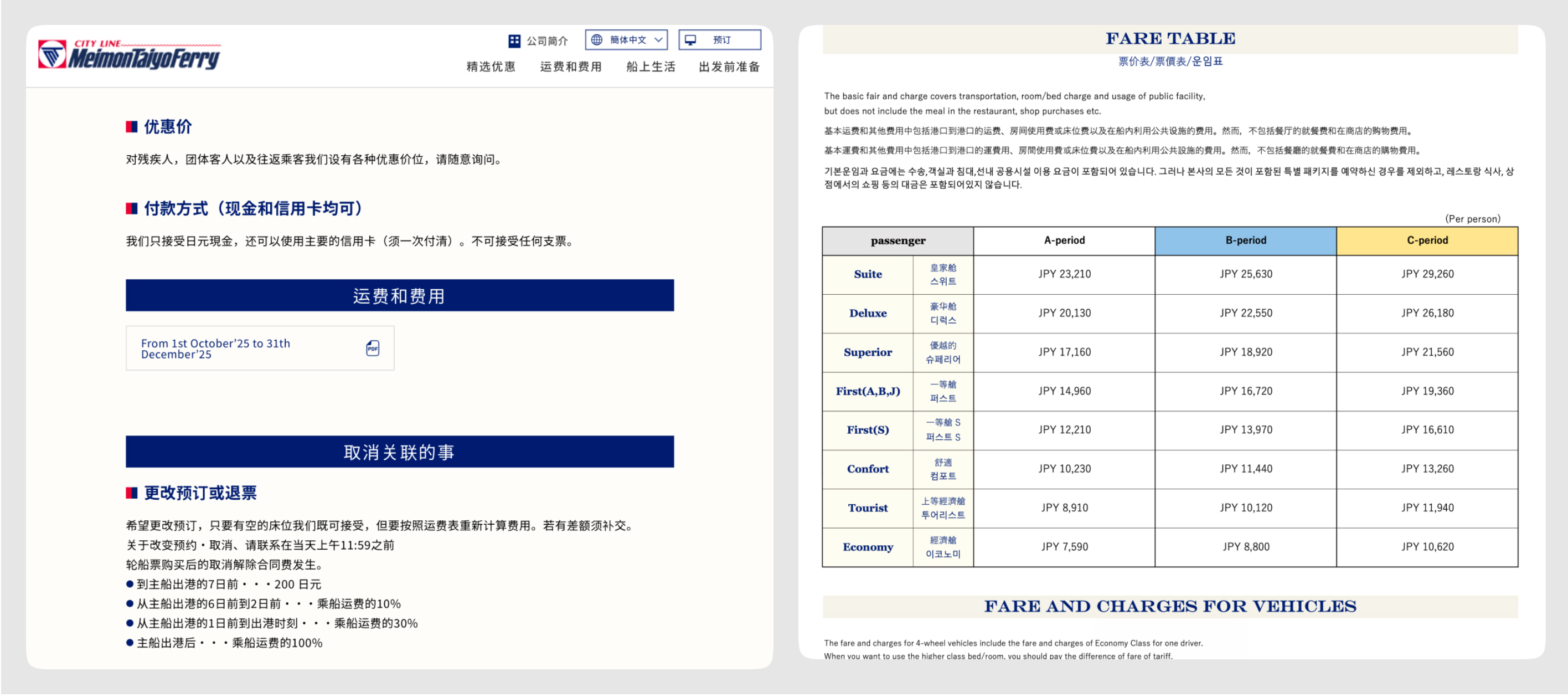Click the yellow C-period column header
Screen dimensions: 1568x697
[x=1426, y=240]
